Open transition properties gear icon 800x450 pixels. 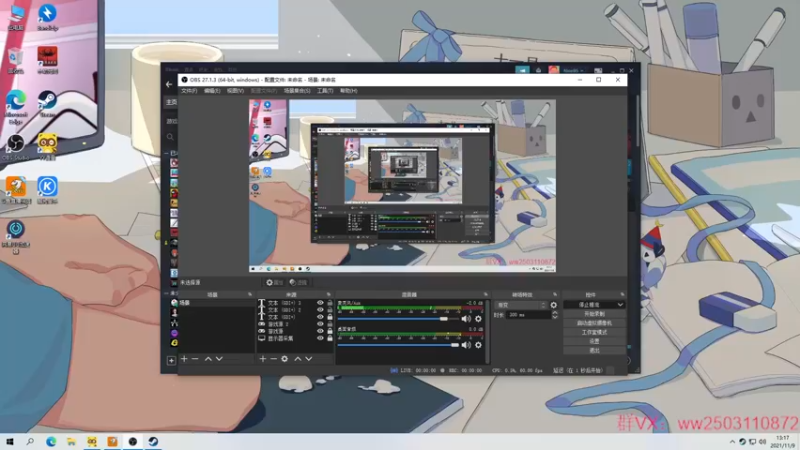(554, 305)
